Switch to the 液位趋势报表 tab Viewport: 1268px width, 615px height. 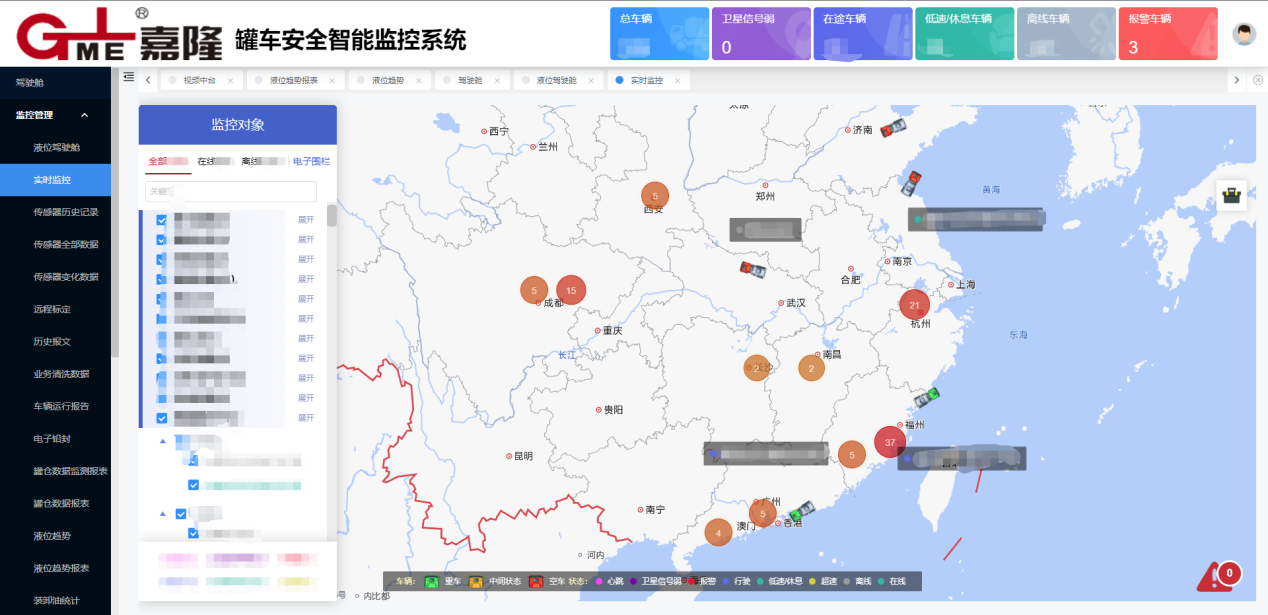(x=294, y=80)
